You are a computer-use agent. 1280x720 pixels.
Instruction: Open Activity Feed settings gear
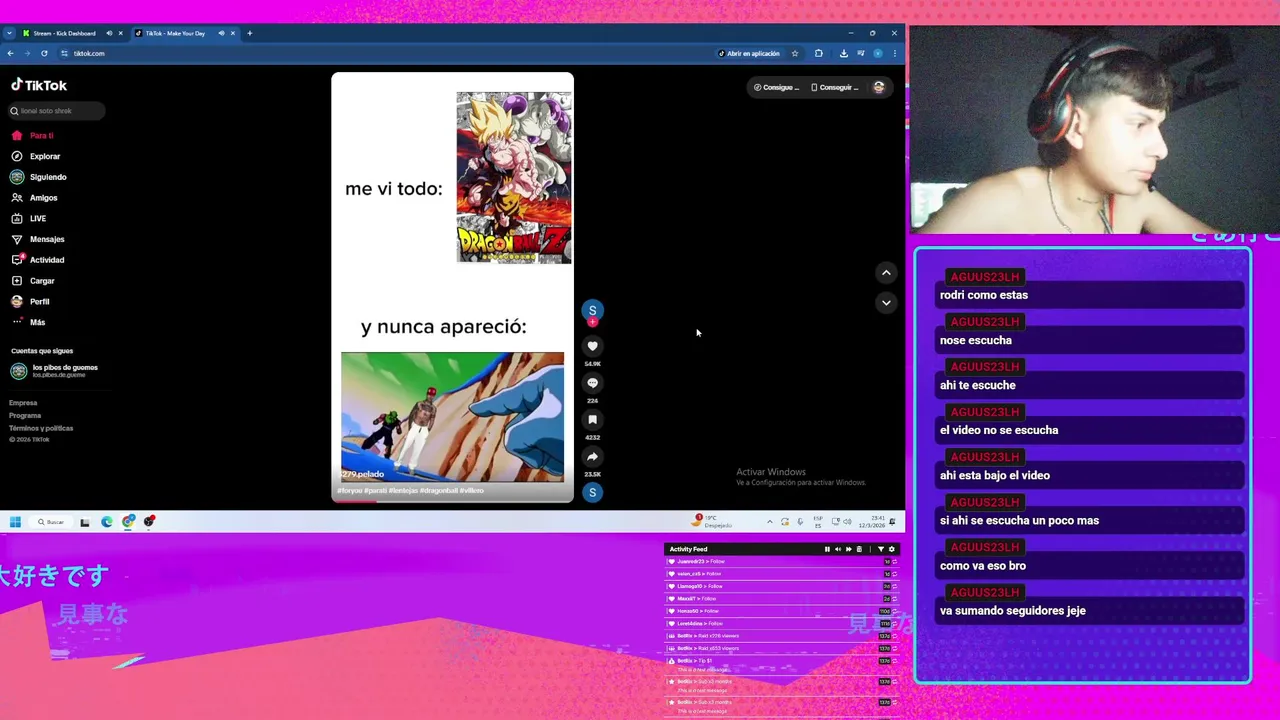pyautogui.click(x=892, y=549)
